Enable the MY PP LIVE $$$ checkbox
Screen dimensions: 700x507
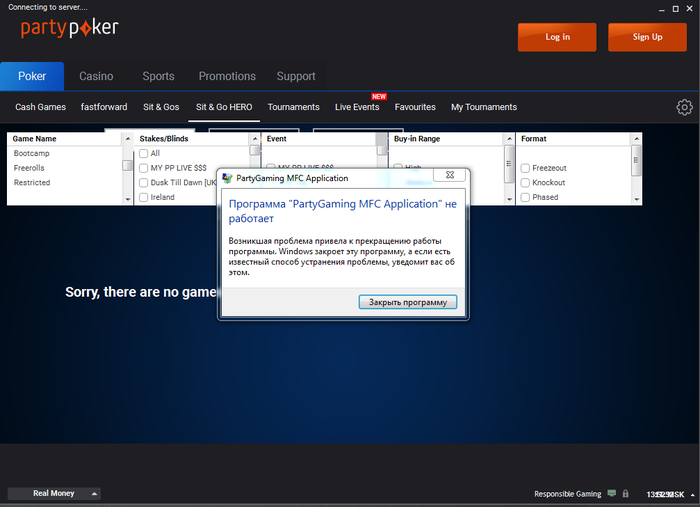click(x=143, y=168)
